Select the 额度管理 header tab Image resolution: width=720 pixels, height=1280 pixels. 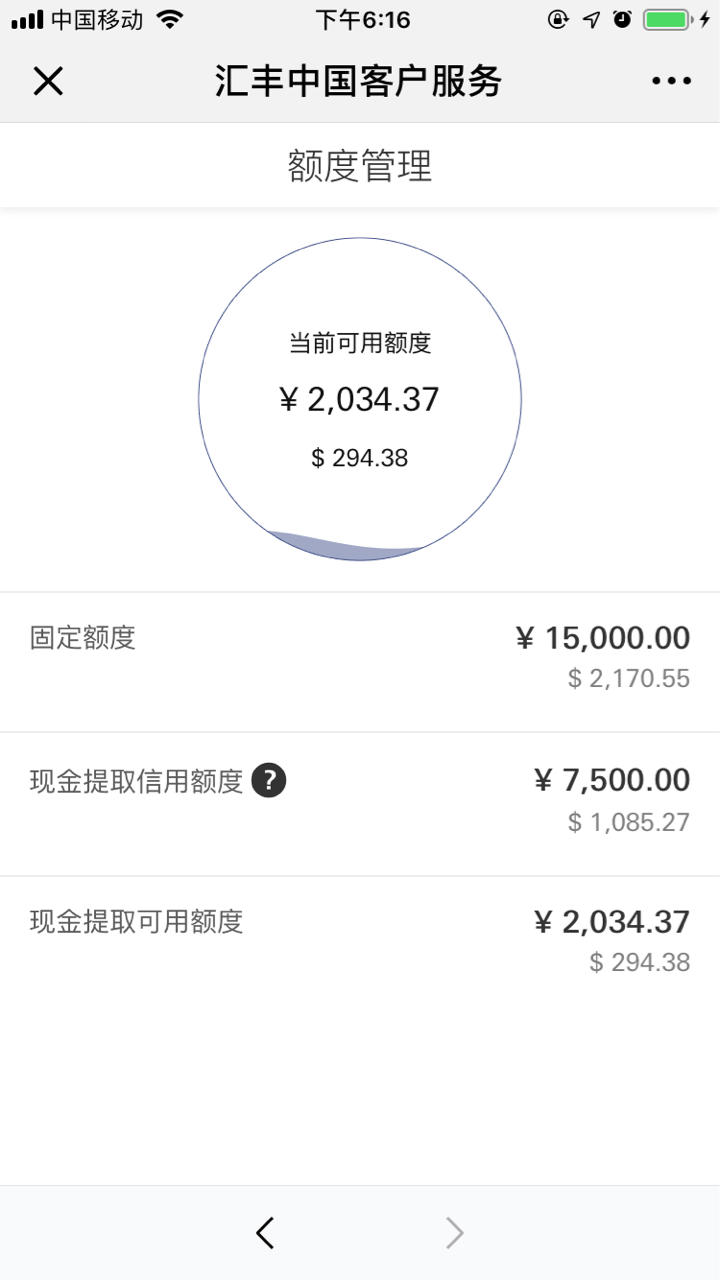(x=360, y=166)
